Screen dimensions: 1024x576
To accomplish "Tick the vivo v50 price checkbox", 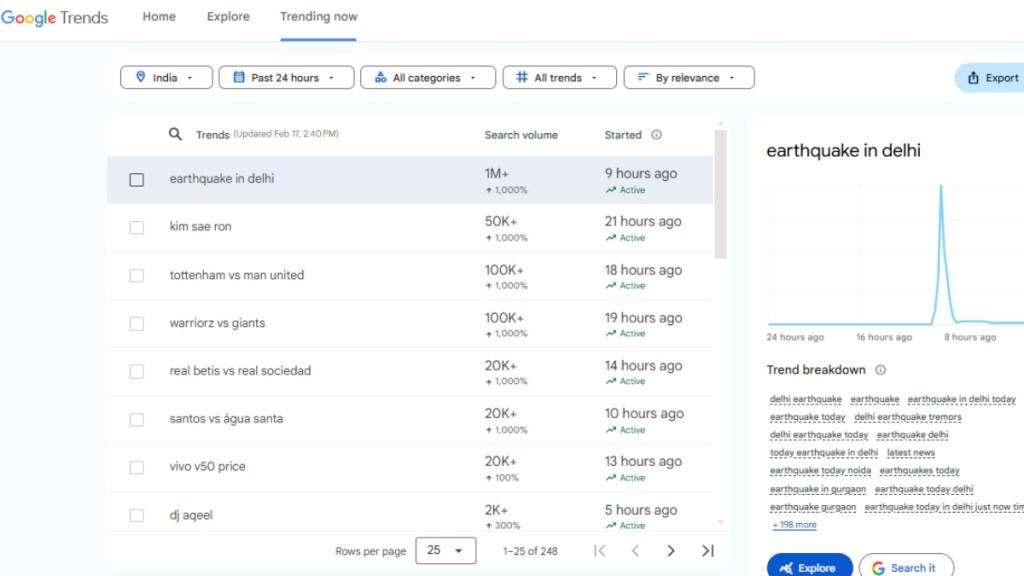I will (x=137, y=468).
